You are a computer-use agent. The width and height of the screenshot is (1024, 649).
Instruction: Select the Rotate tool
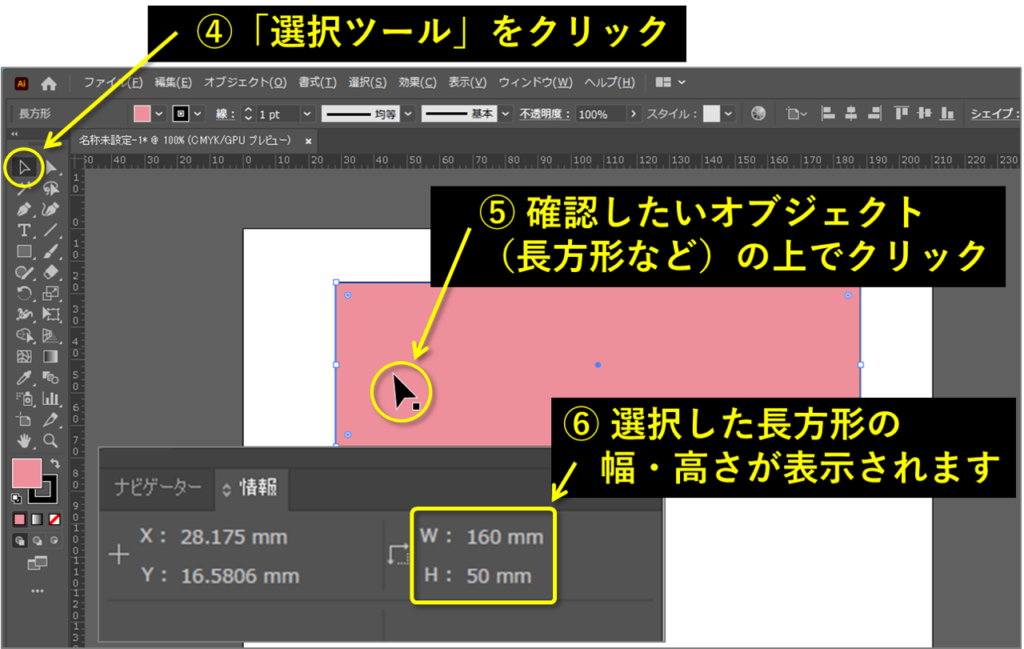24,293
